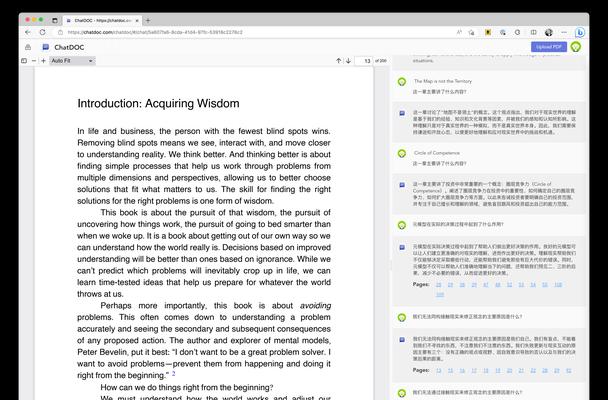Open the green user avatar beside Upload PDF
This screenshot has height=400, width=608.
pos(576,47)
